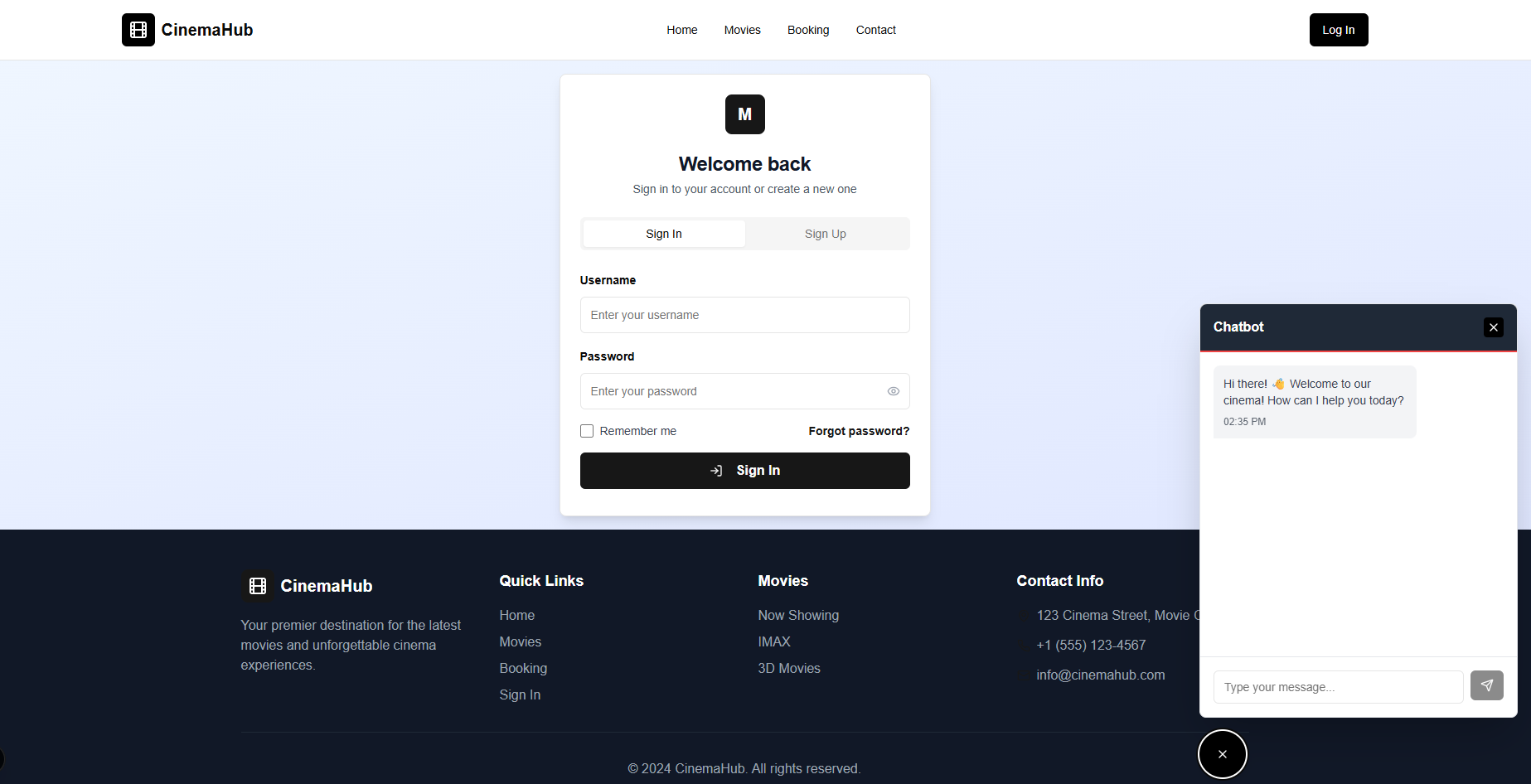Click the black Sign In submit button

[744, 471]
